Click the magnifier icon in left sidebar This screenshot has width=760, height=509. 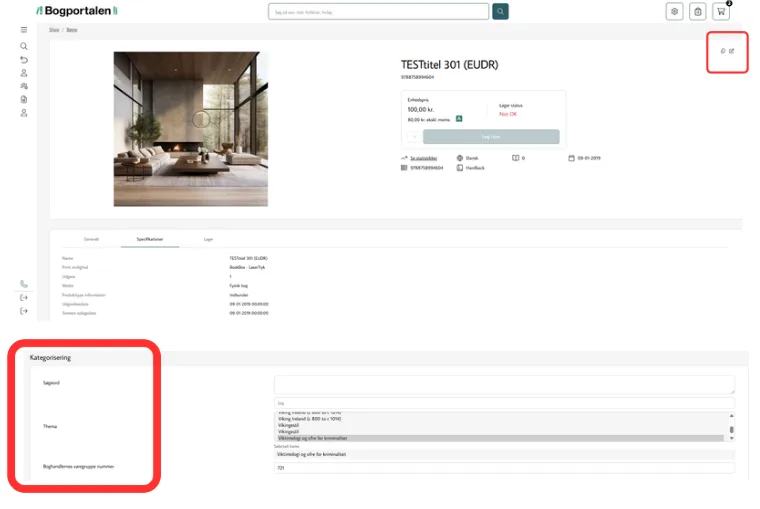(x=24, y=46)
